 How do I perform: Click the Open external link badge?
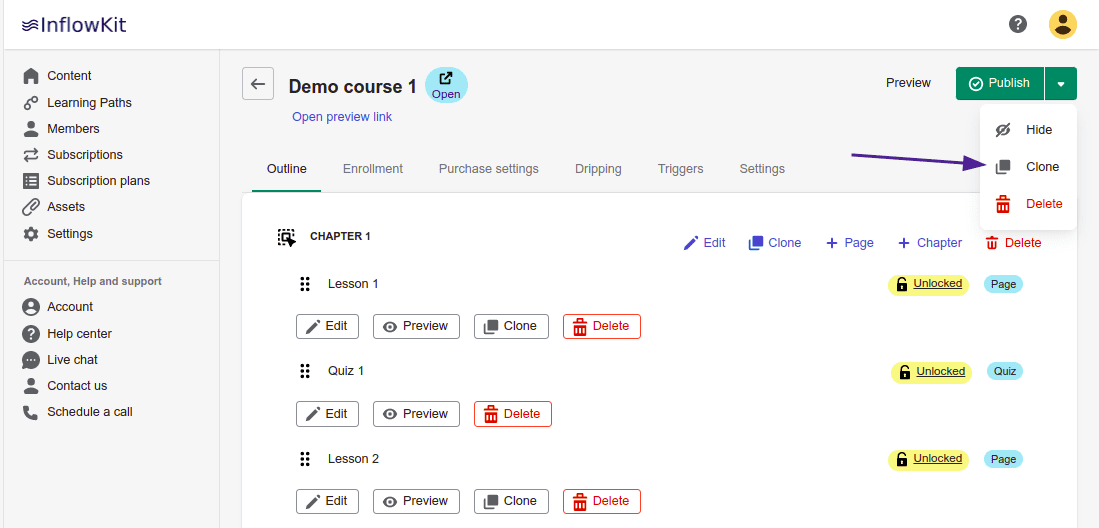(446, 85)
